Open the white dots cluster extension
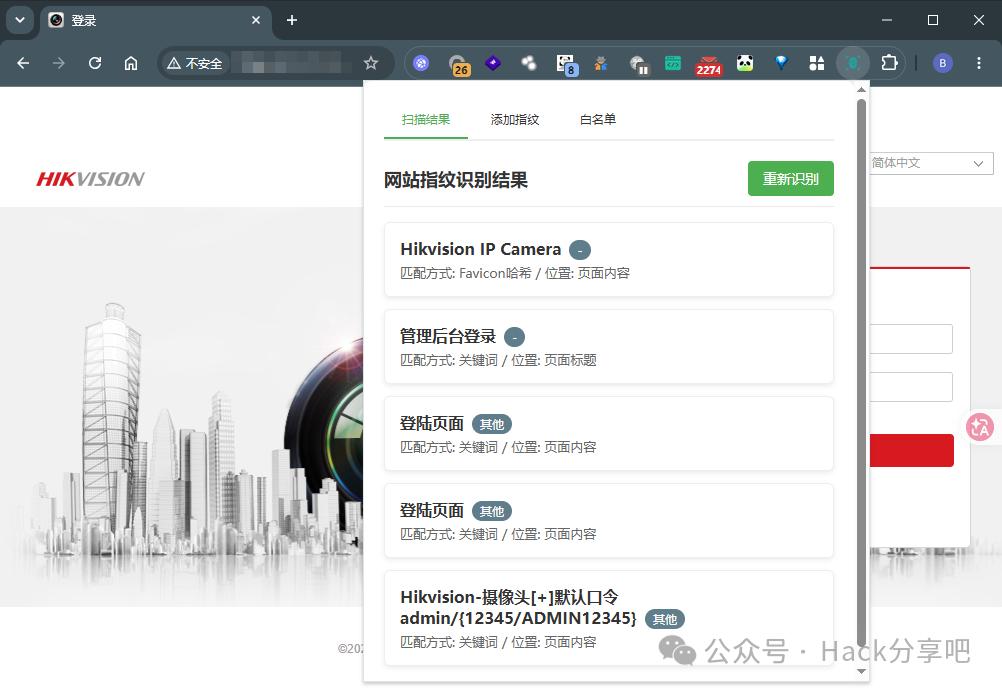This screenshot has width=1002, height=691. coord(528,63)
